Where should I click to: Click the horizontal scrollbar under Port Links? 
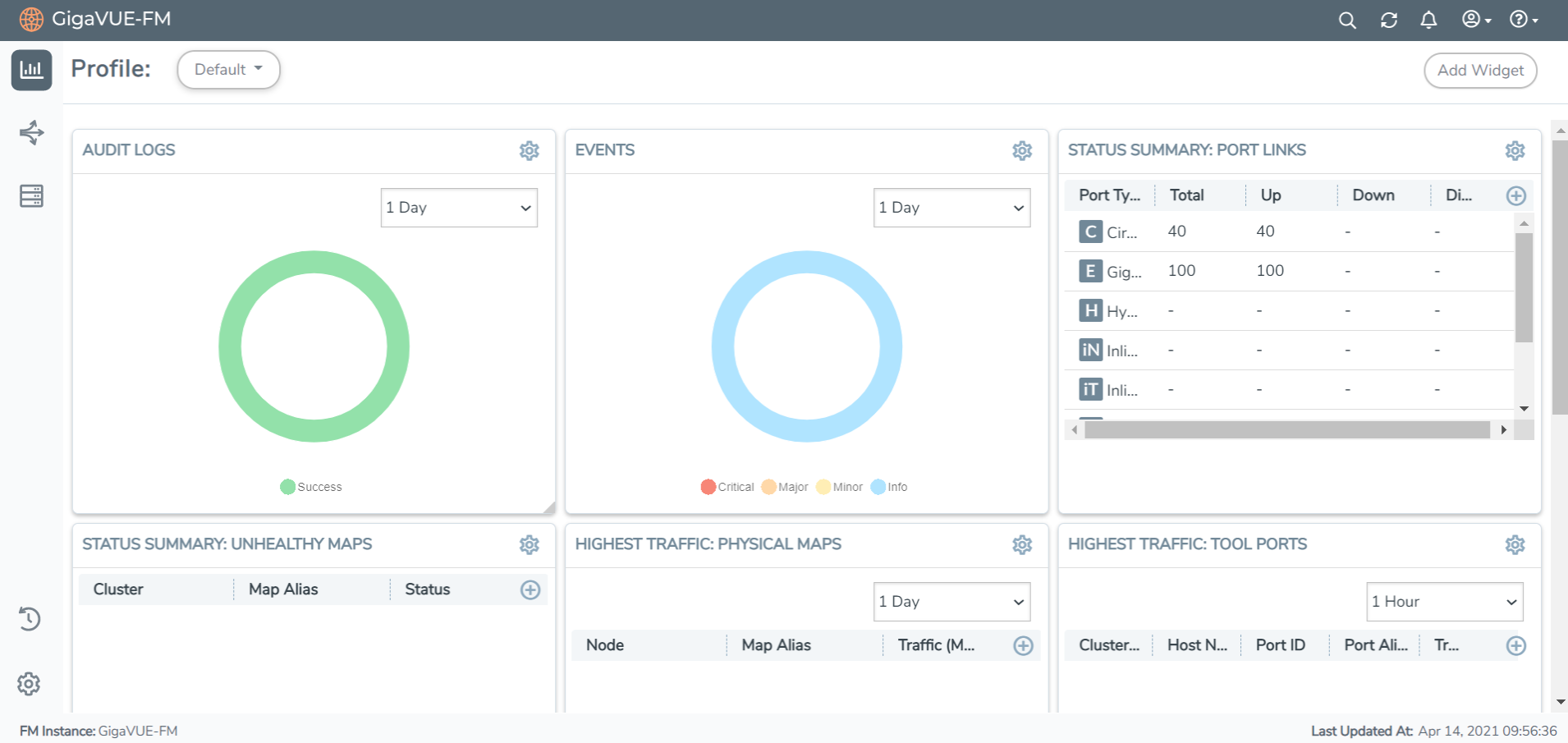click(x=1289, y=429)
